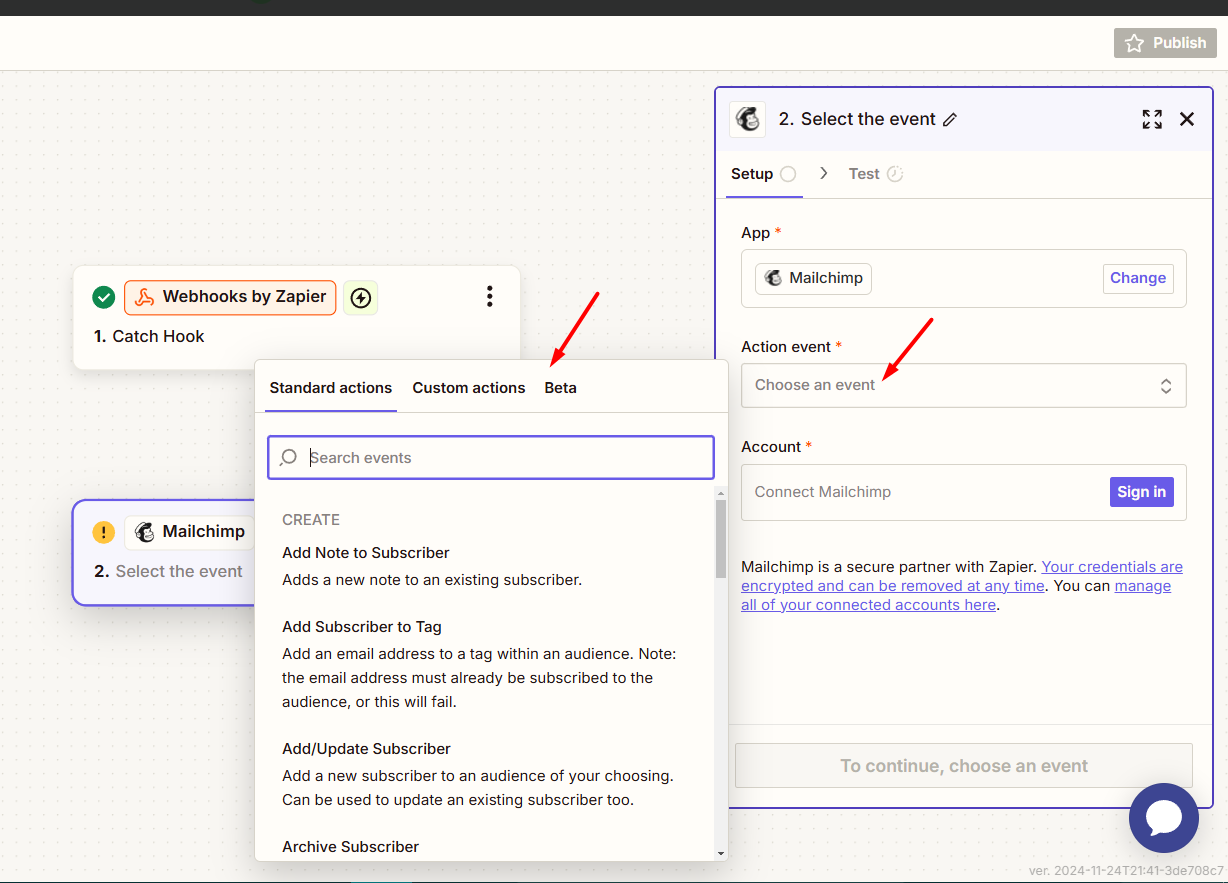Click the Test tab clock status icon
The image size is (1228, 883).
[x=895, y=174]
